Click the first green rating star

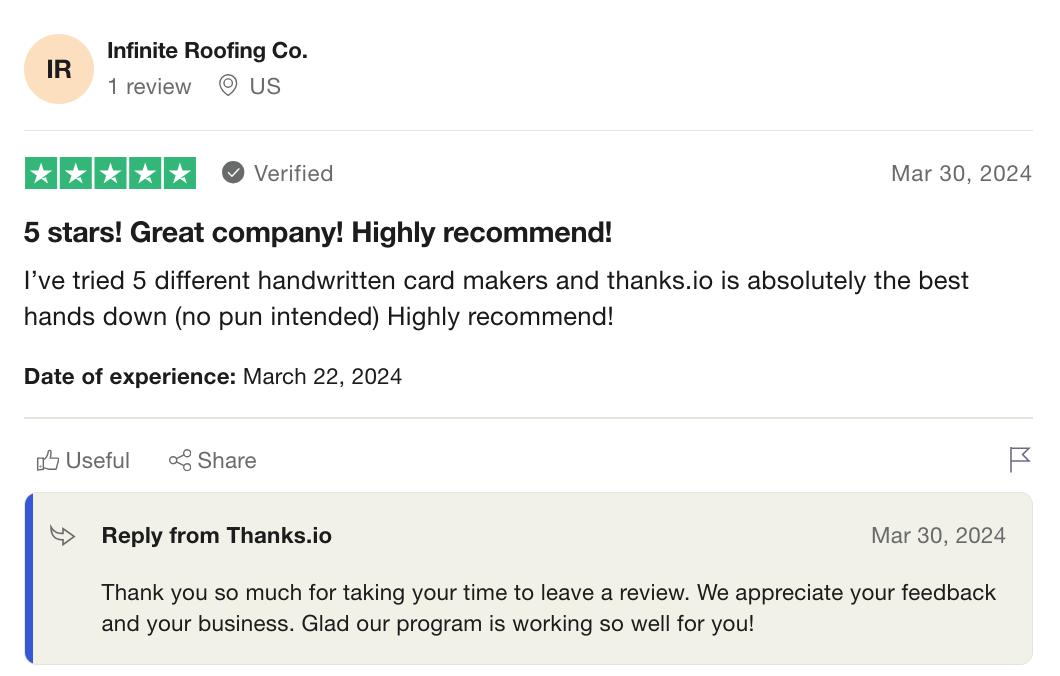click(41, 173)
